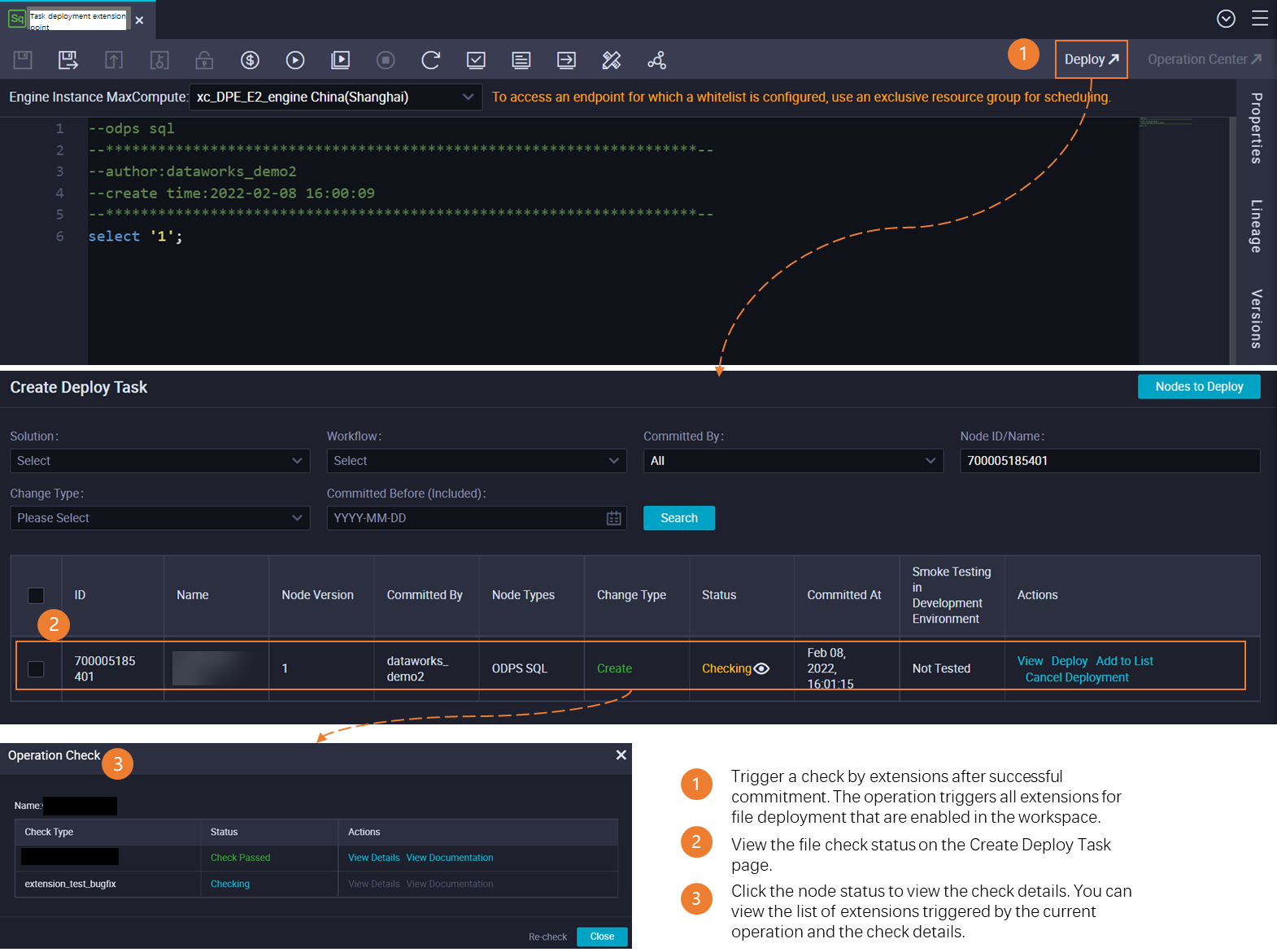Open the Lineage side tab
The height and width of the screenshot is (952, 1277).
pyautogui.click(x=1257, y=226)
